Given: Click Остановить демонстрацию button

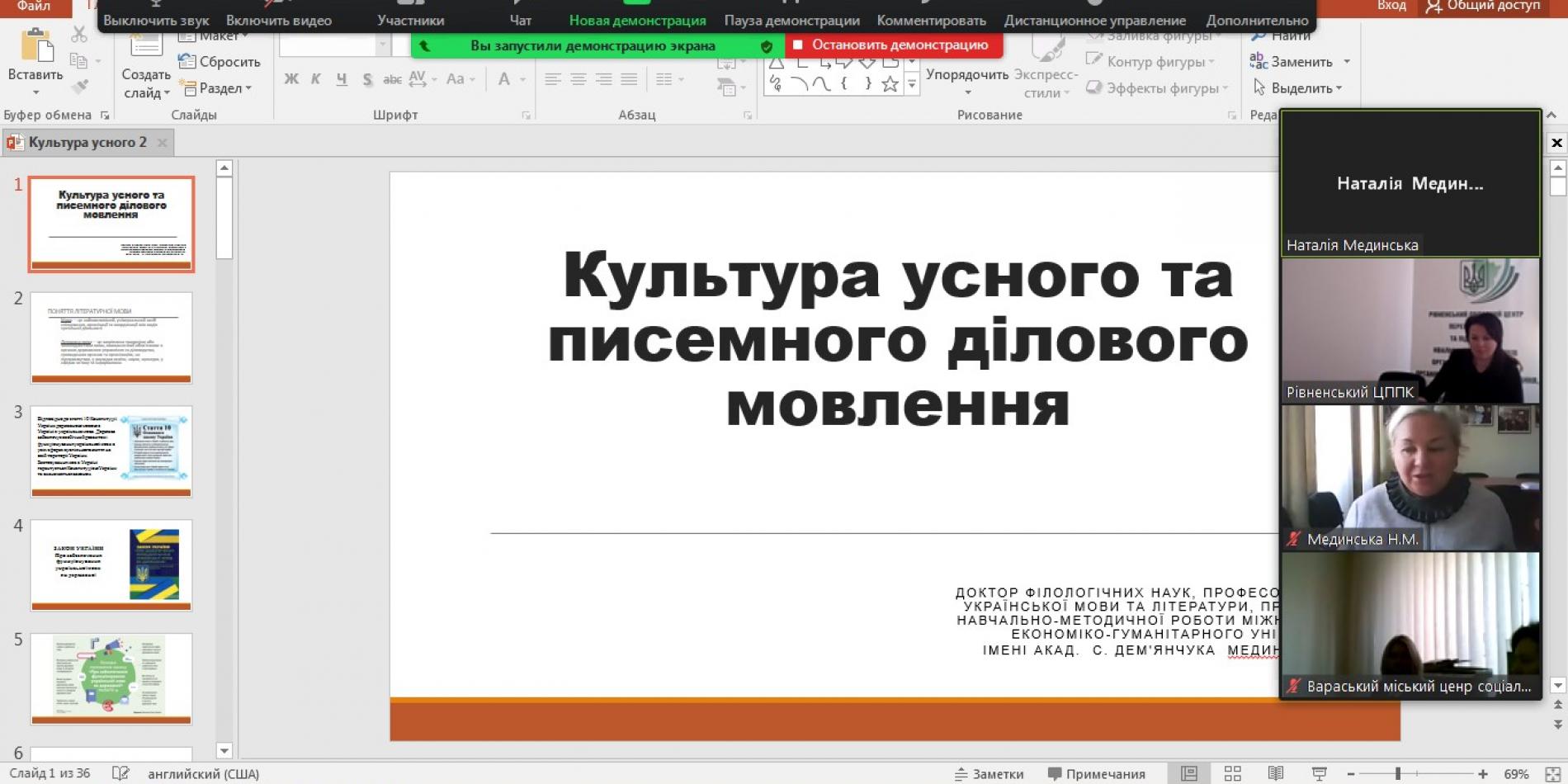Looking at the screenshot, I should (894, 45).
